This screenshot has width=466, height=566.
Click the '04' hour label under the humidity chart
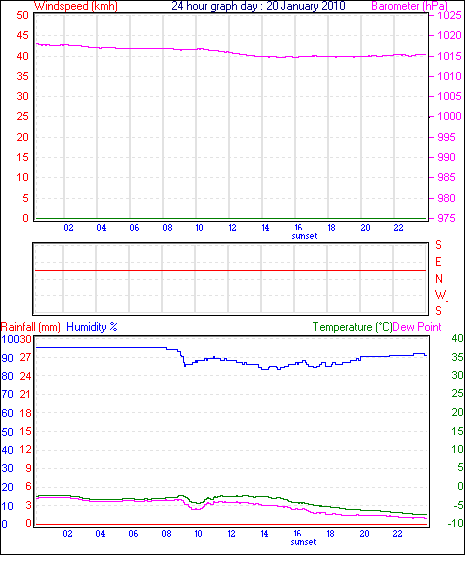coord(100,534)
